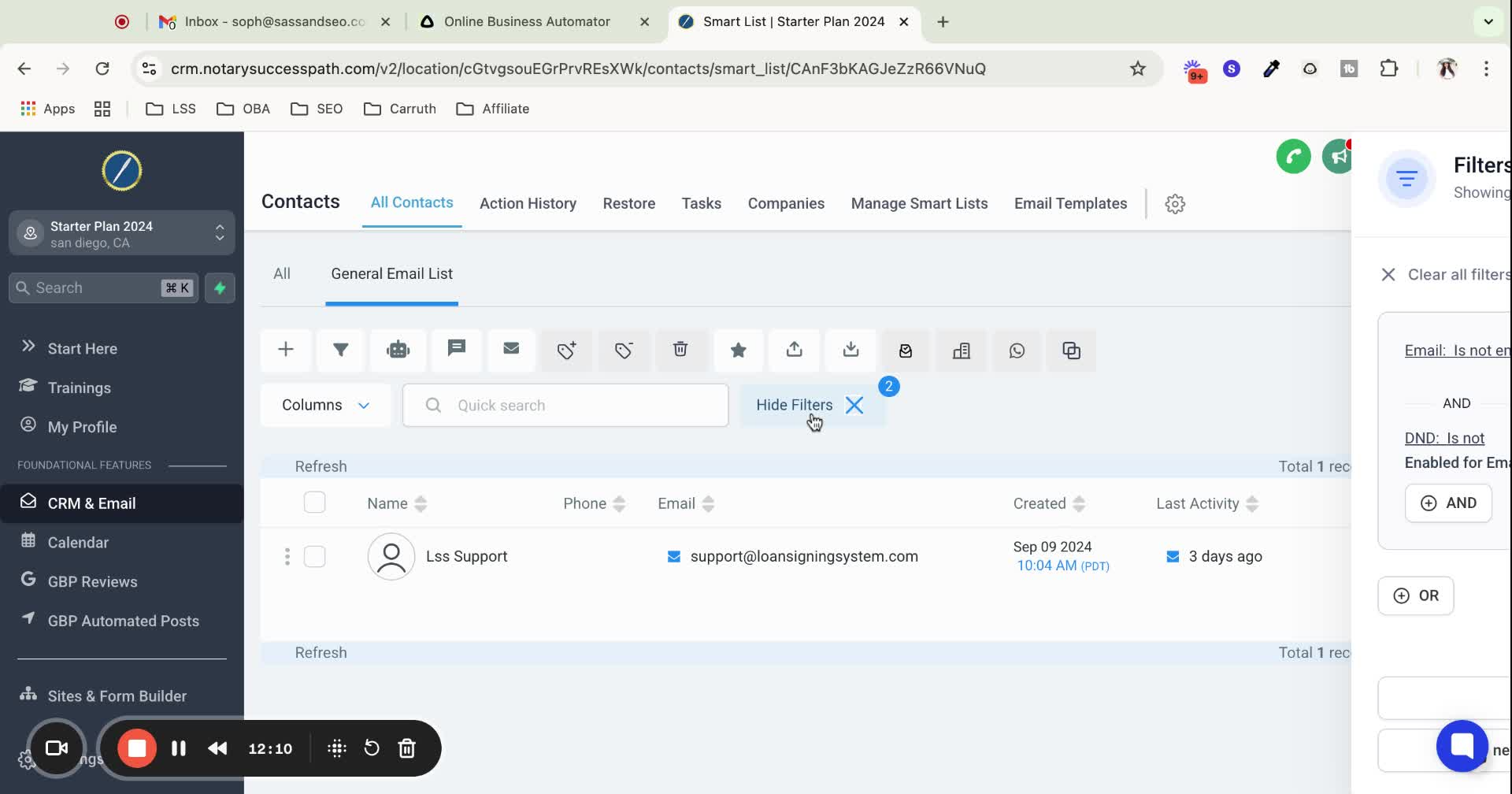Click the building company bulk icon
The height and width of the screenshot is (794, 1512).
pyautogui.click(x=962, y=350)
